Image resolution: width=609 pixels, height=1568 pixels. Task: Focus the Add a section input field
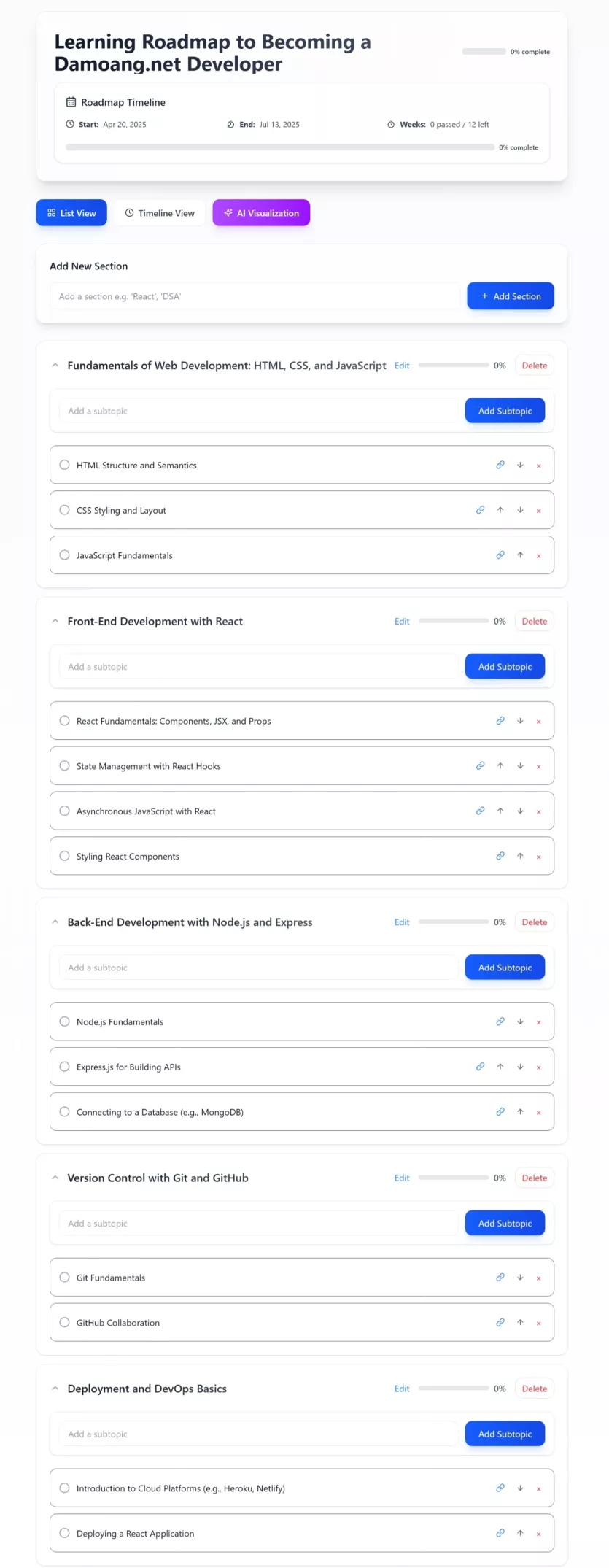[x=255, y=296]
